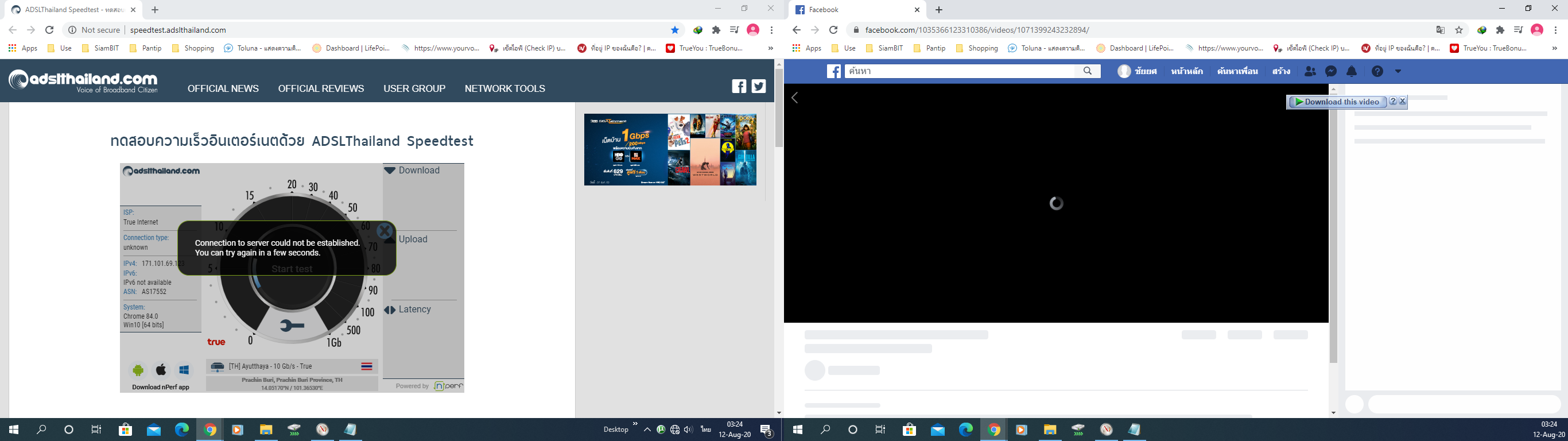Download nPerf Android app icon
This screenshot has width=1568, height=441.
tap(138, 370)
